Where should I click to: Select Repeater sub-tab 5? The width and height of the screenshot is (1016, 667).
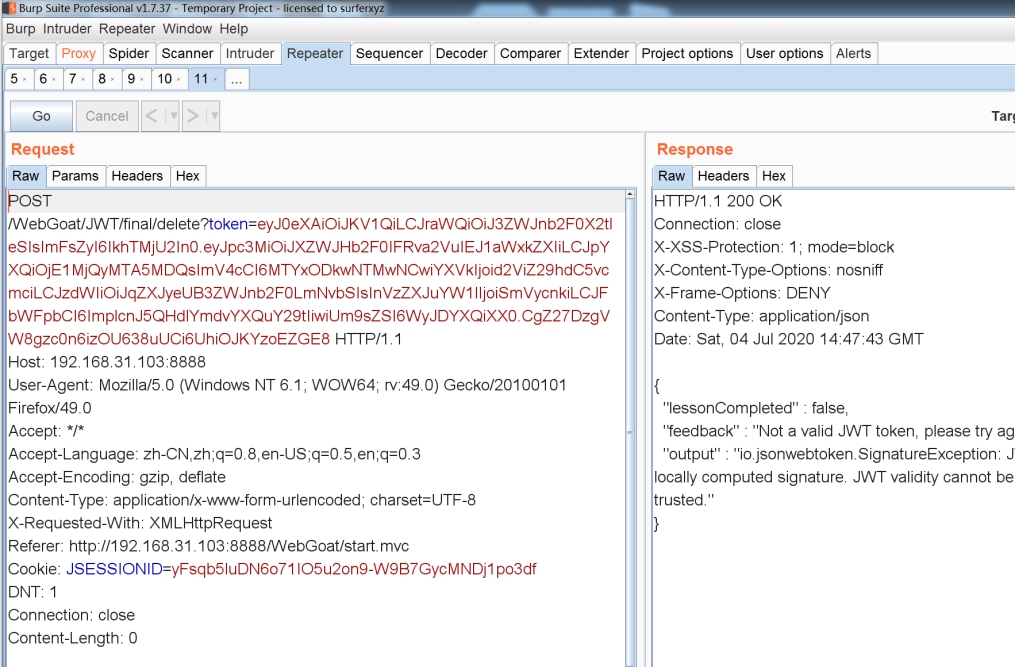tap(14, 79)
